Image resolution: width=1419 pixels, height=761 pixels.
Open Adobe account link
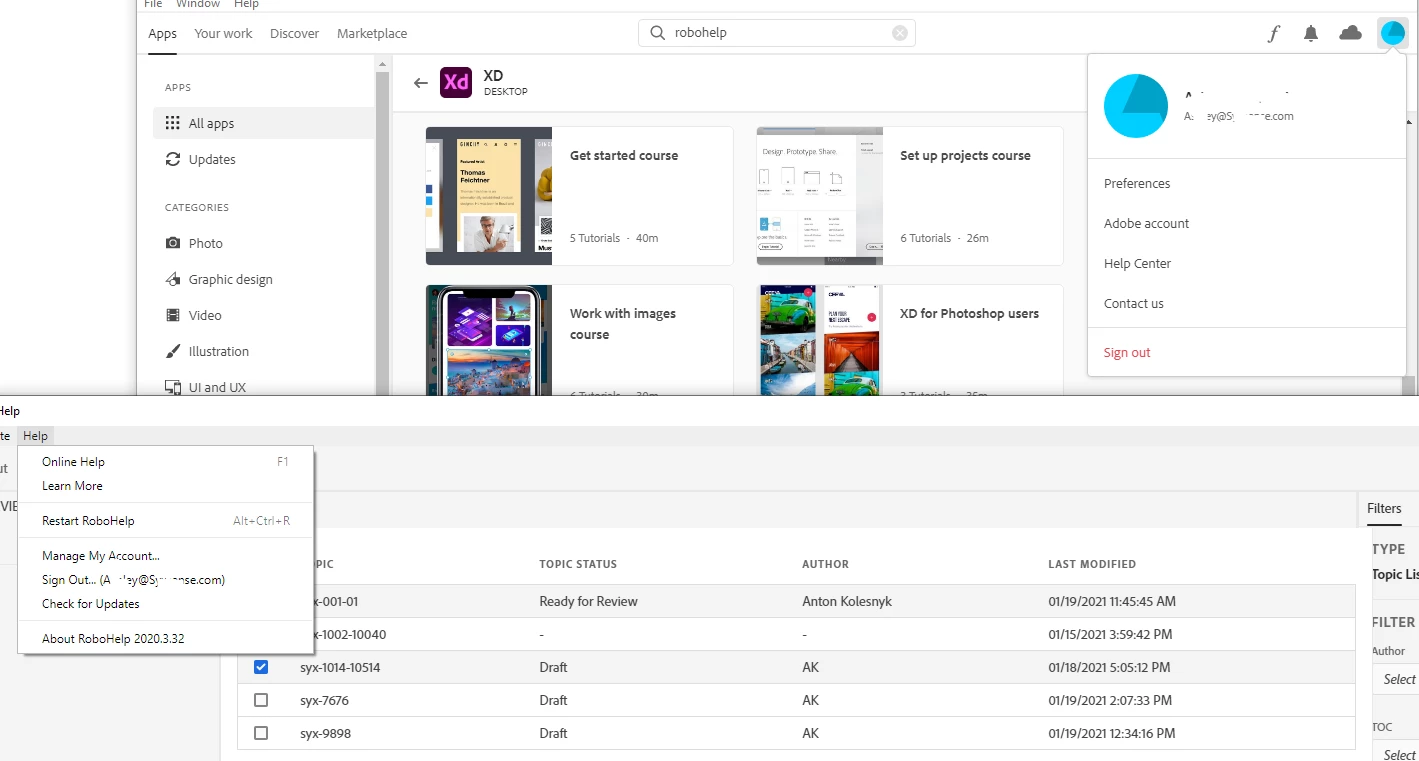pos(1146,224)
